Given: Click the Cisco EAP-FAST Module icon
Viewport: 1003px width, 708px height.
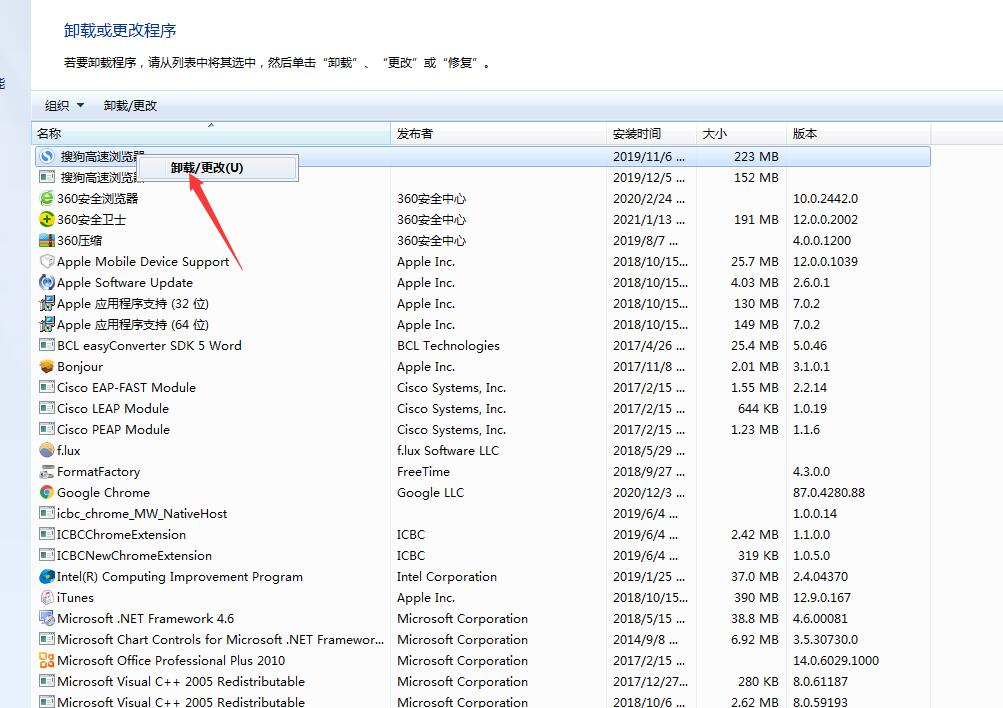Looking at the screenshot, I should tap(47, 387).
